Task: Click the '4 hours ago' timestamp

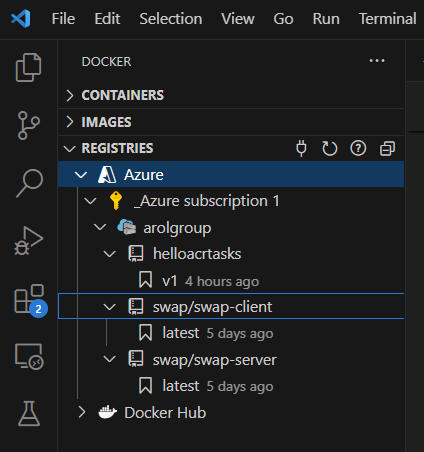Action: tap(222, 282)
